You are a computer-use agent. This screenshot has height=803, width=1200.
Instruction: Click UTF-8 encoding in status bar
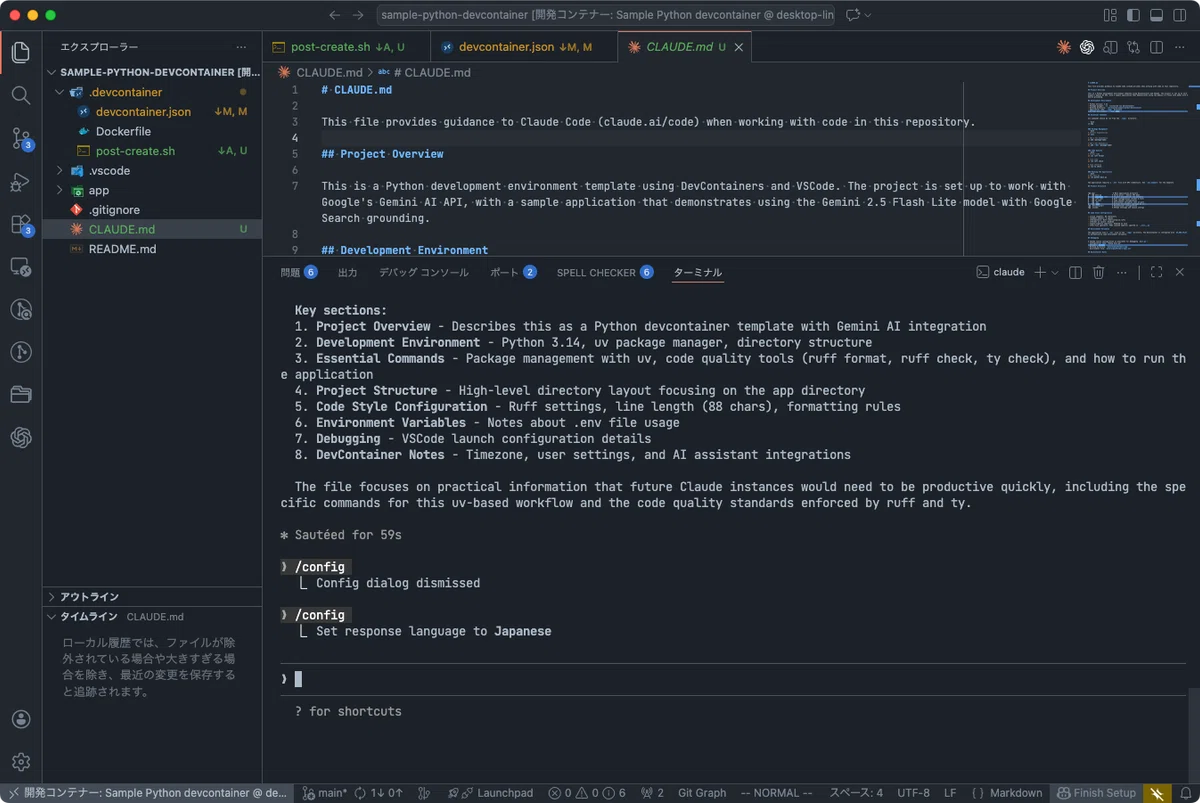pos(913,793)
